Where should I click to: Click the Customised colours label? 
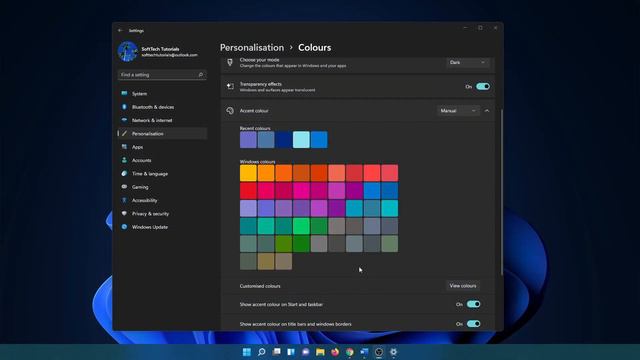260,286
